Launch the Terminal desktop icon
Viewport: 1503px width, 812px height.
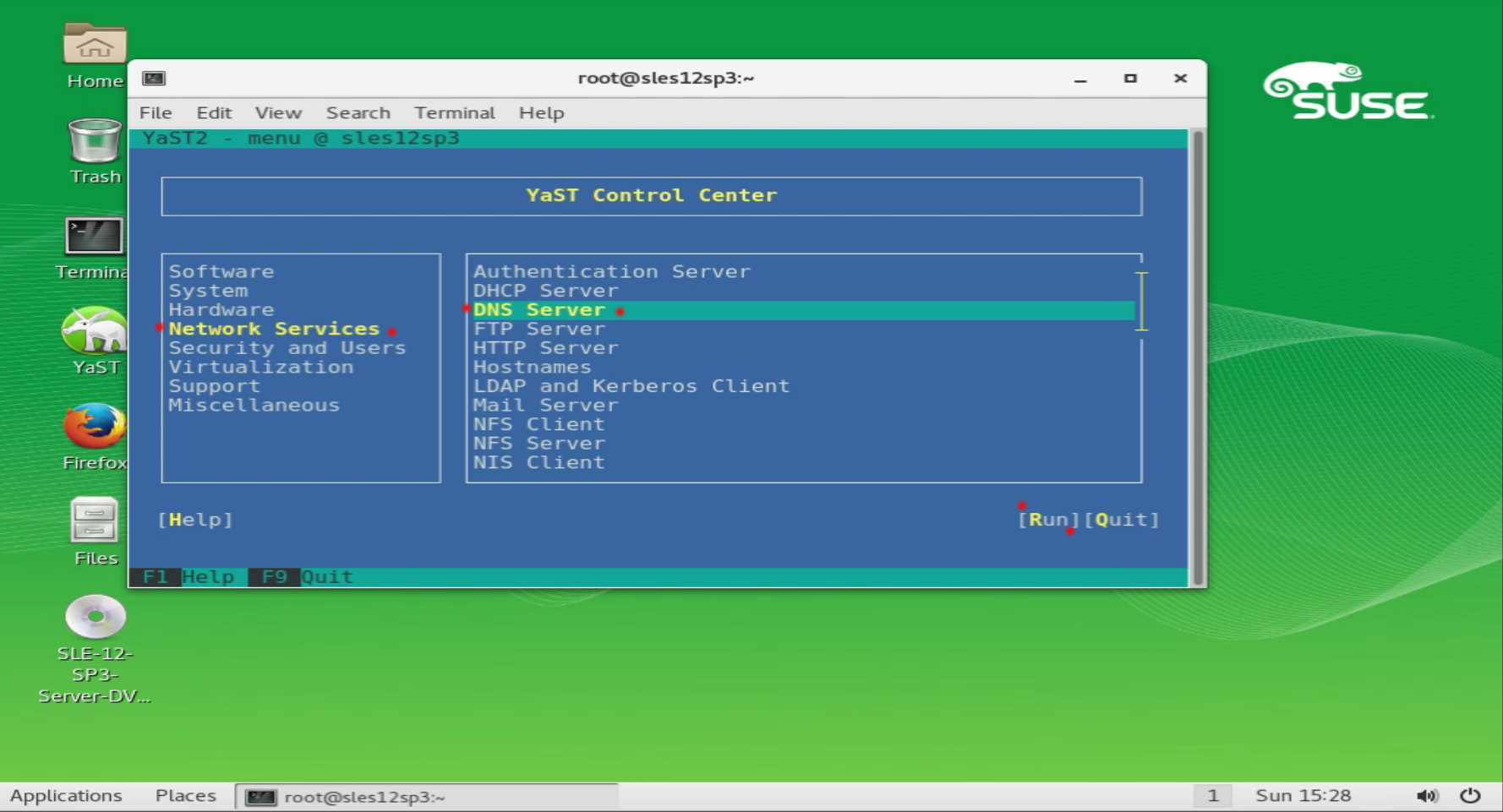point(95,236)
